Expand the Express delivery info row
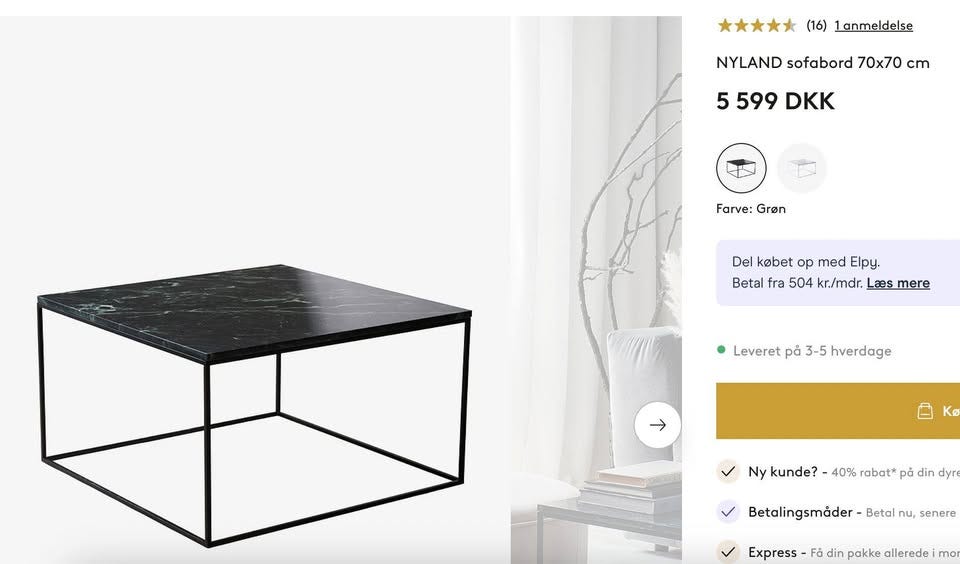Image resolution: width=960 pixels, height=564 pixels. pos(773,552)
